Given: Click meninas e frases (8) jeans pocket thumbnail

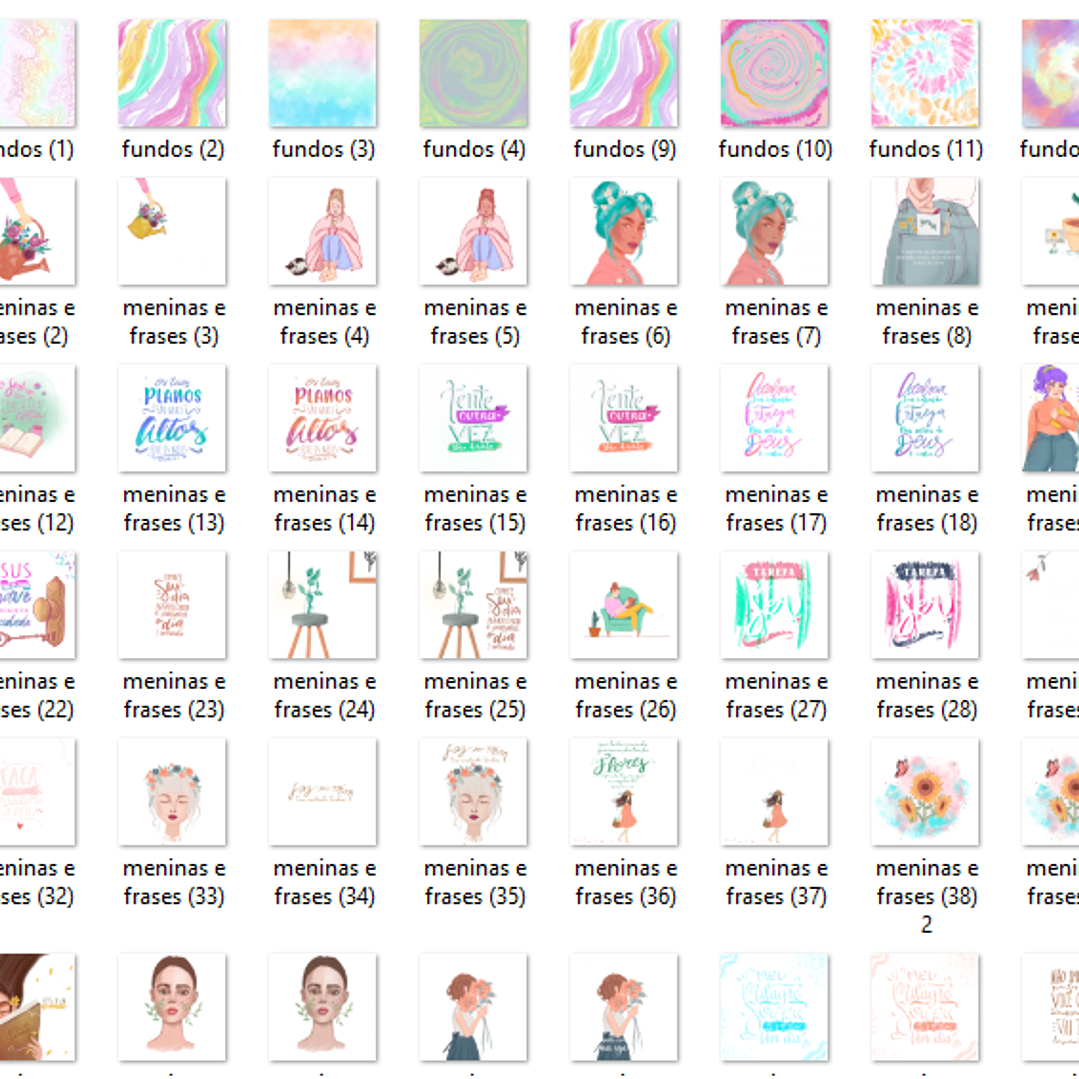Looking at the screenshot, I should 925,231.
